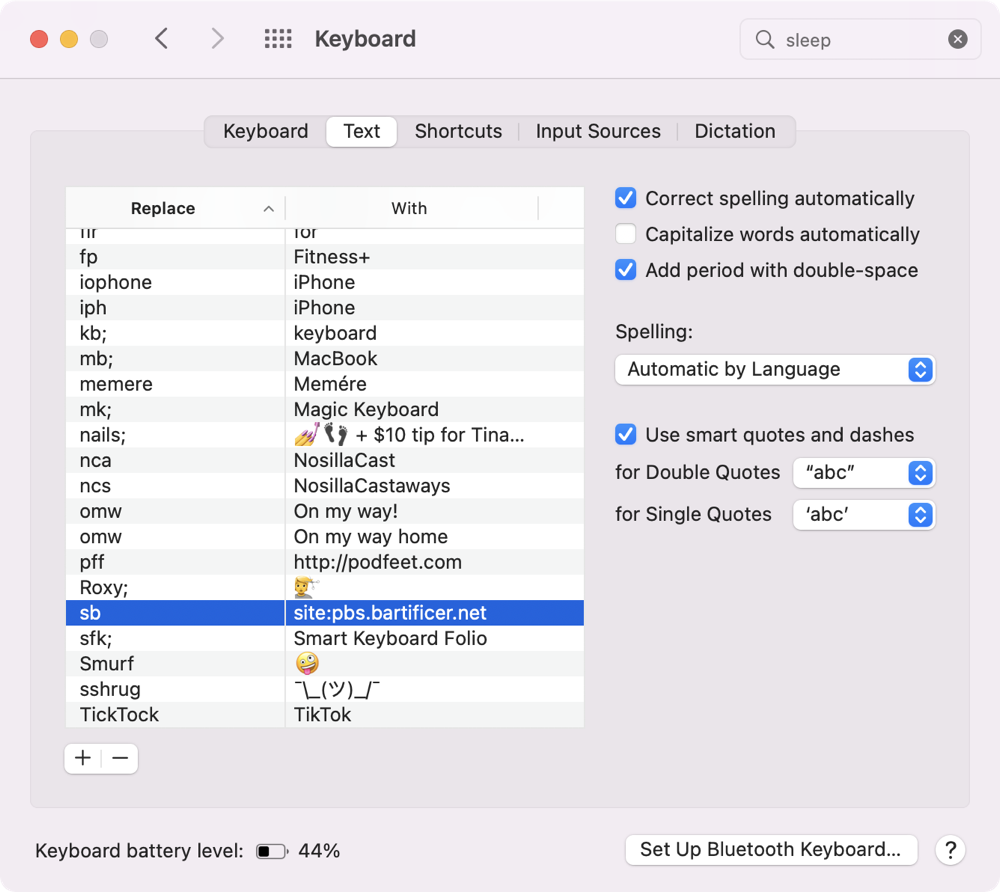1000x892 pixels.
Task: Enable Capitalize words automatically
Action: click(626, 234)
